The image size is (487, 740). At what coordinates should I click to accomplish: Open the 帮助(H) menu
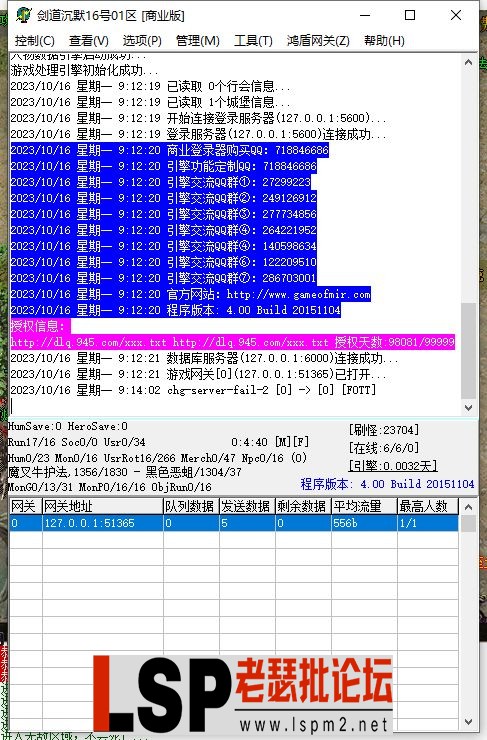tap(384, 41)
